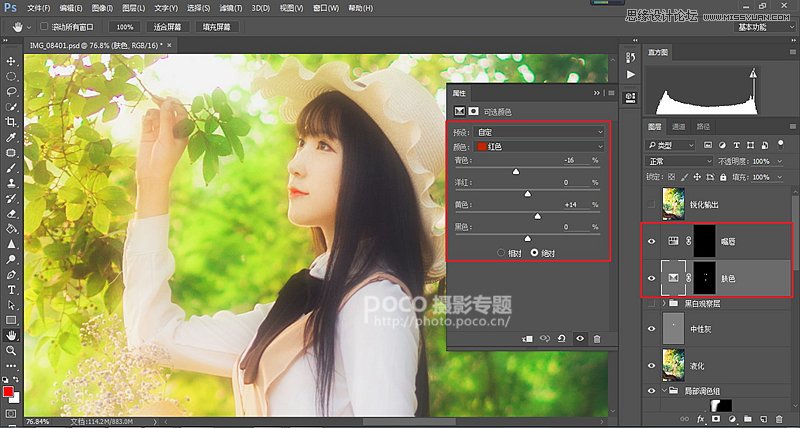Switch to the 通道 channels tab

679,127
